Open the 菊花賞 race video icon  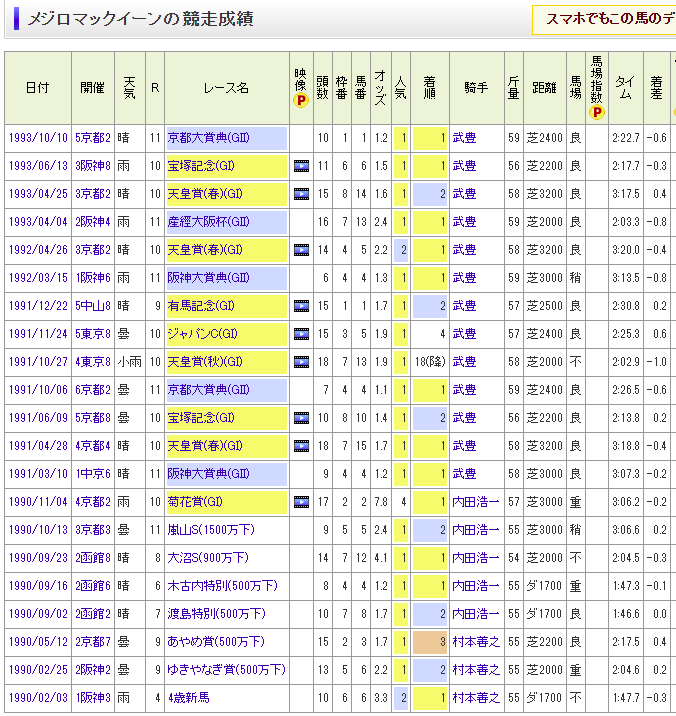click(x=300, y=502)
